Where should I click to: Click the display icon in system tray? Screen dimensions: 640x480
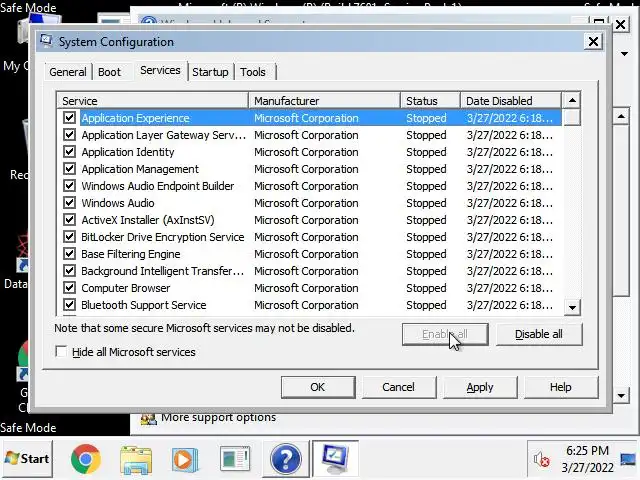point(628,460)
